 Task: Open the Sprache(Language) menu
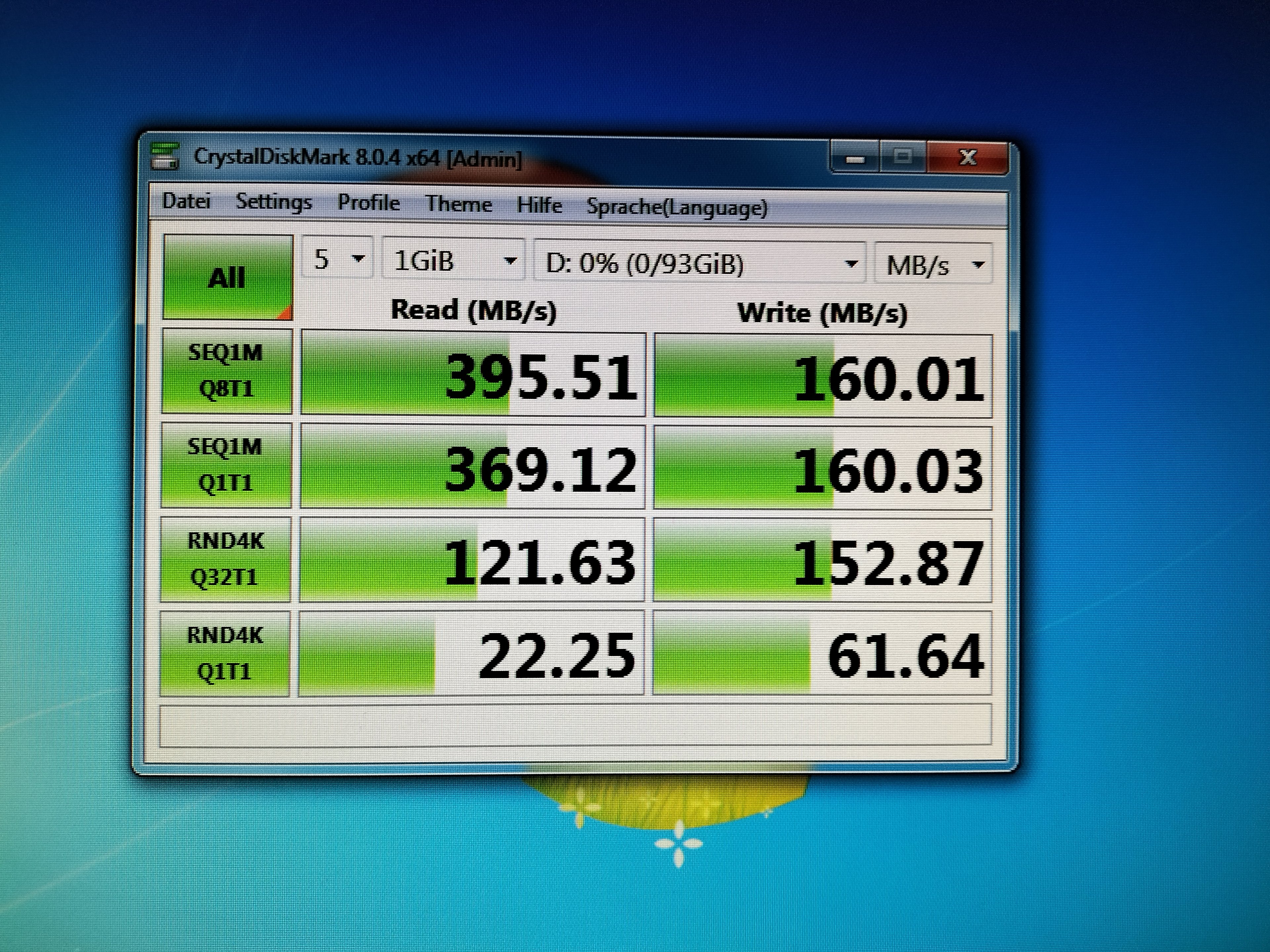pyautogui.click(x=677, y=207)
